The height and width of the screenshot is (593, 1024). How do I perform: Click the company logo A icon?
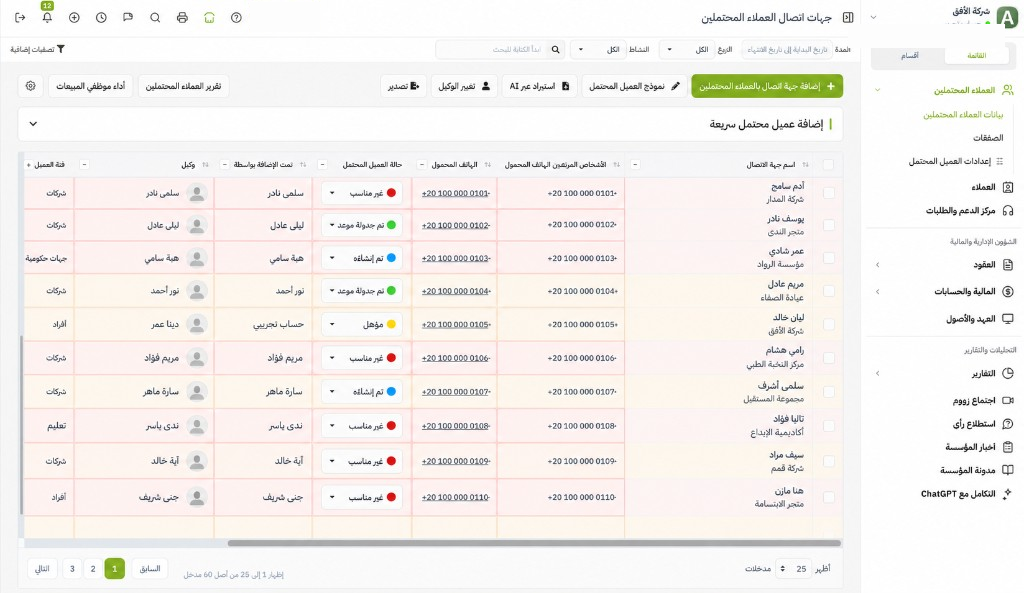point(1008,17)
